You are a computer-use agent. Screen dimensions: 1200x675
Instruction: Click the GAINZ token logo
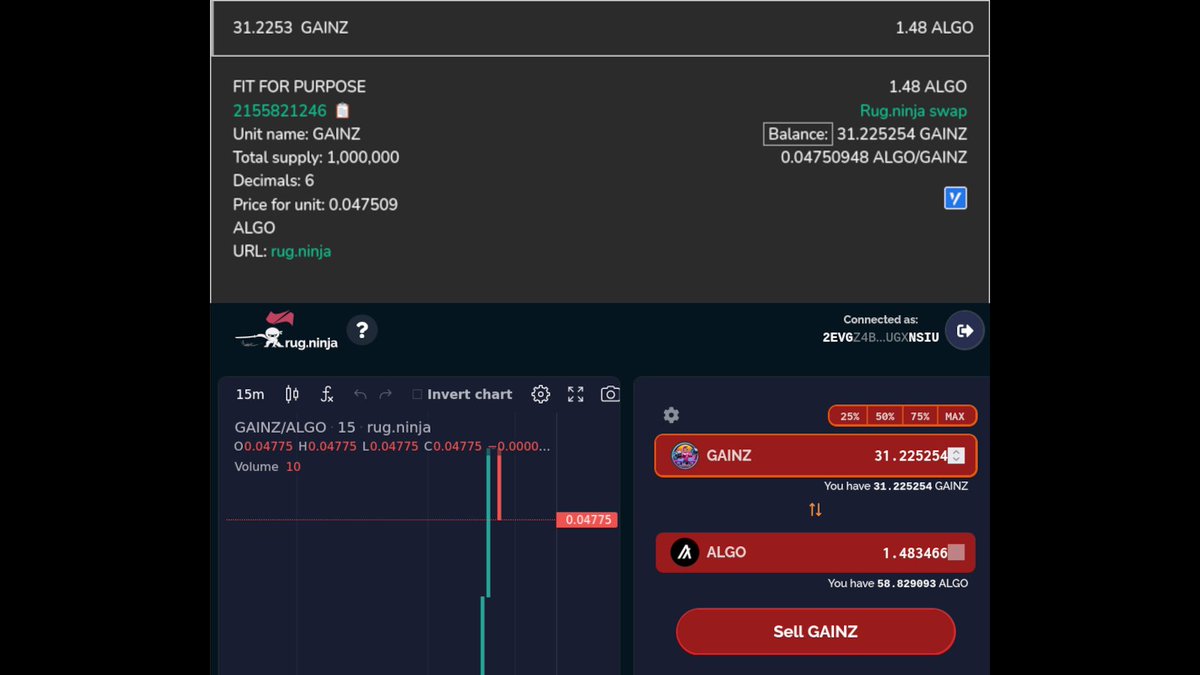point(685,456)
